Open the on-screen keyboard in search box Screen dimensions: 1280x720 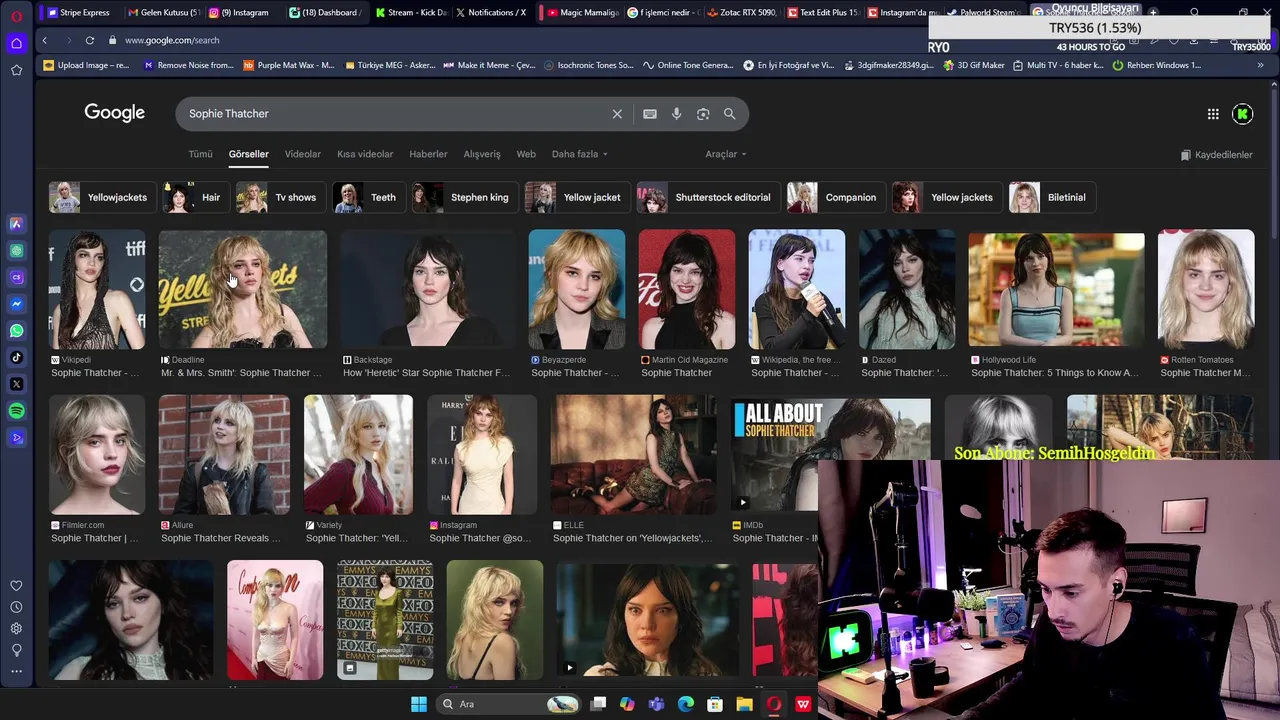coord(650,114)
